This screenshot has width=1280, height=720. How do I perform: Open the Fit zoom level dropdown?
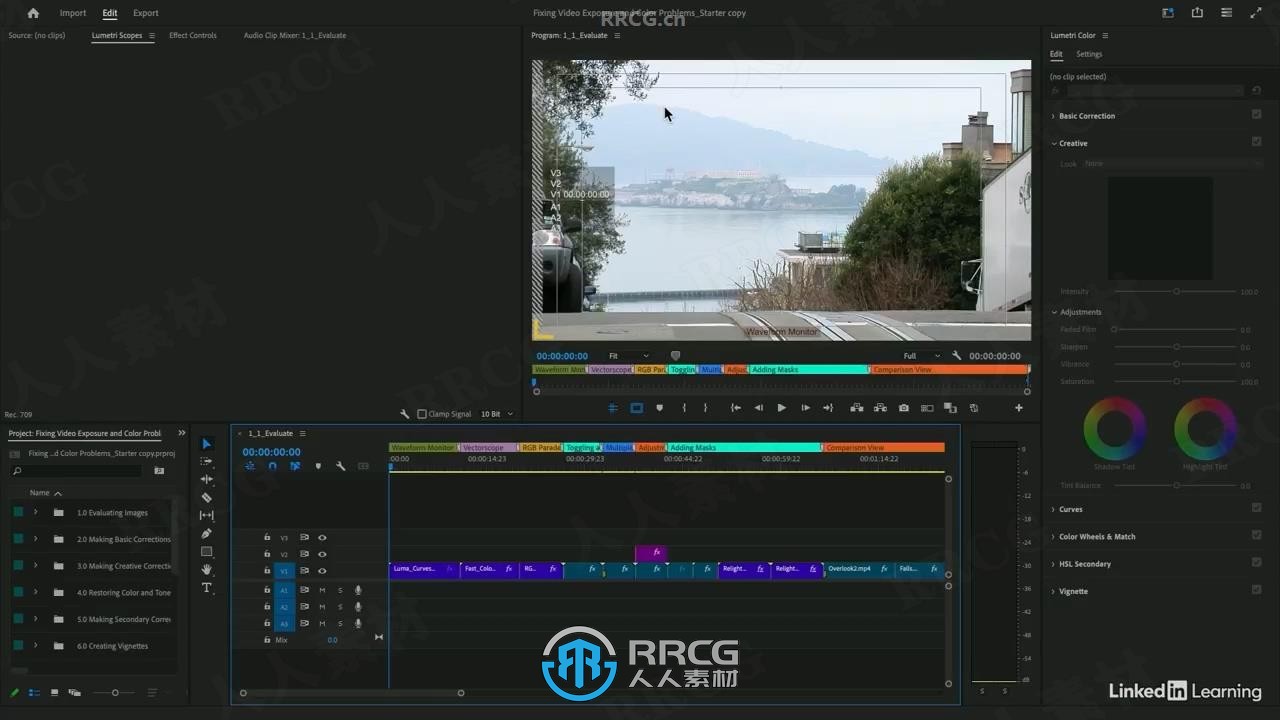pyautogui.click(x=628, y=356)
